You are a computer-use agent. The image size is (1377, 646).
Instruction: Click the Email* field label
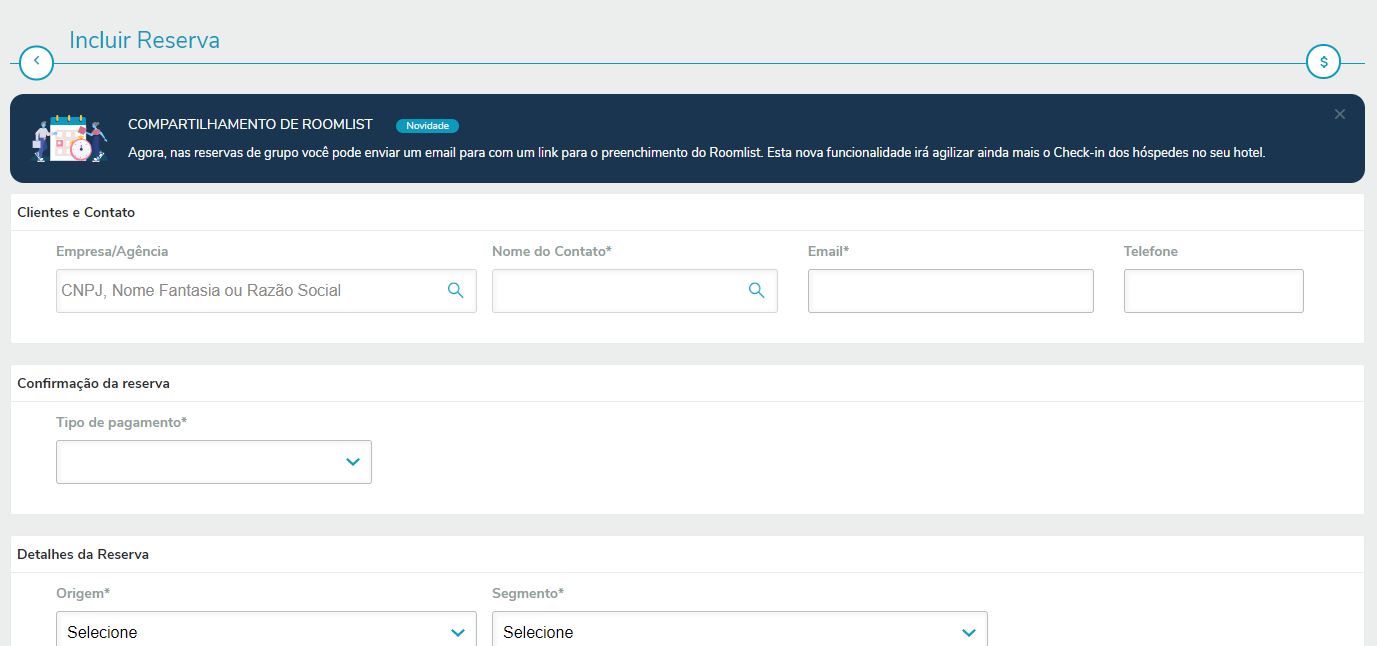828,251
